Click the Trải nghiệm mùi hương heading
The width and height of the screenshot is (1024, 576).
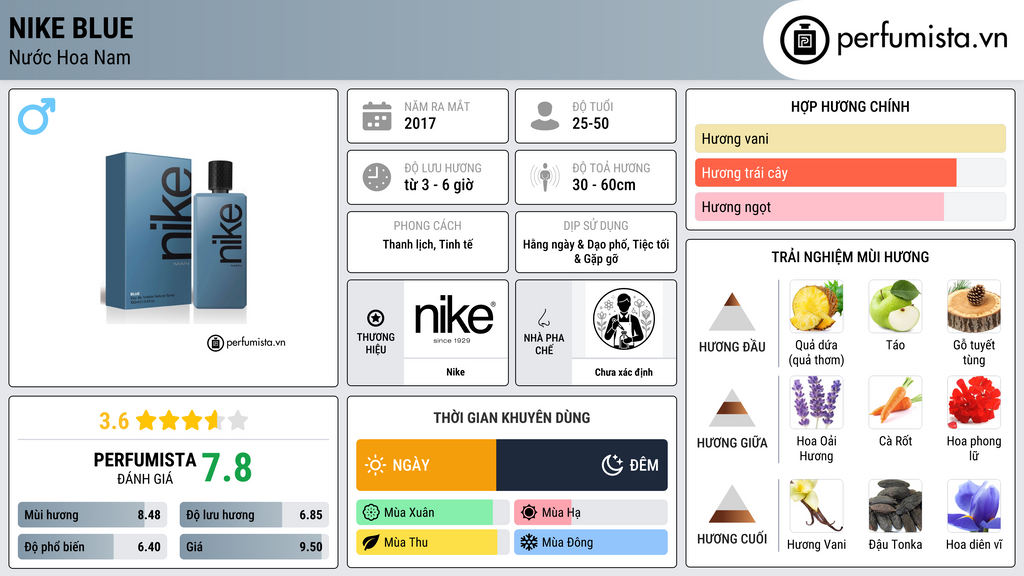(x=850, y=257)
